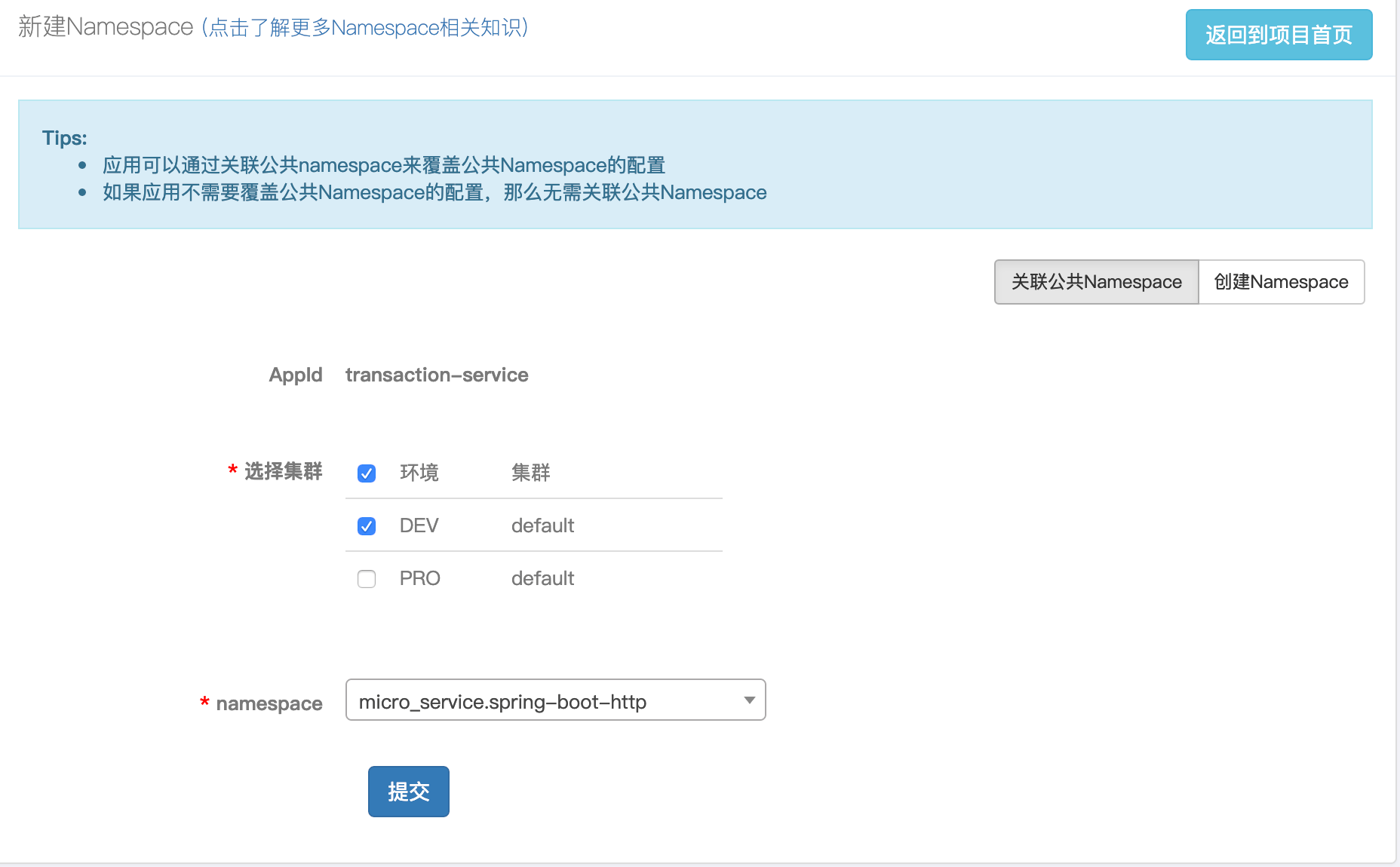Switch to the 创建Namespace tab
This screenshot has width=1400, height=867.
[1281, 282]
